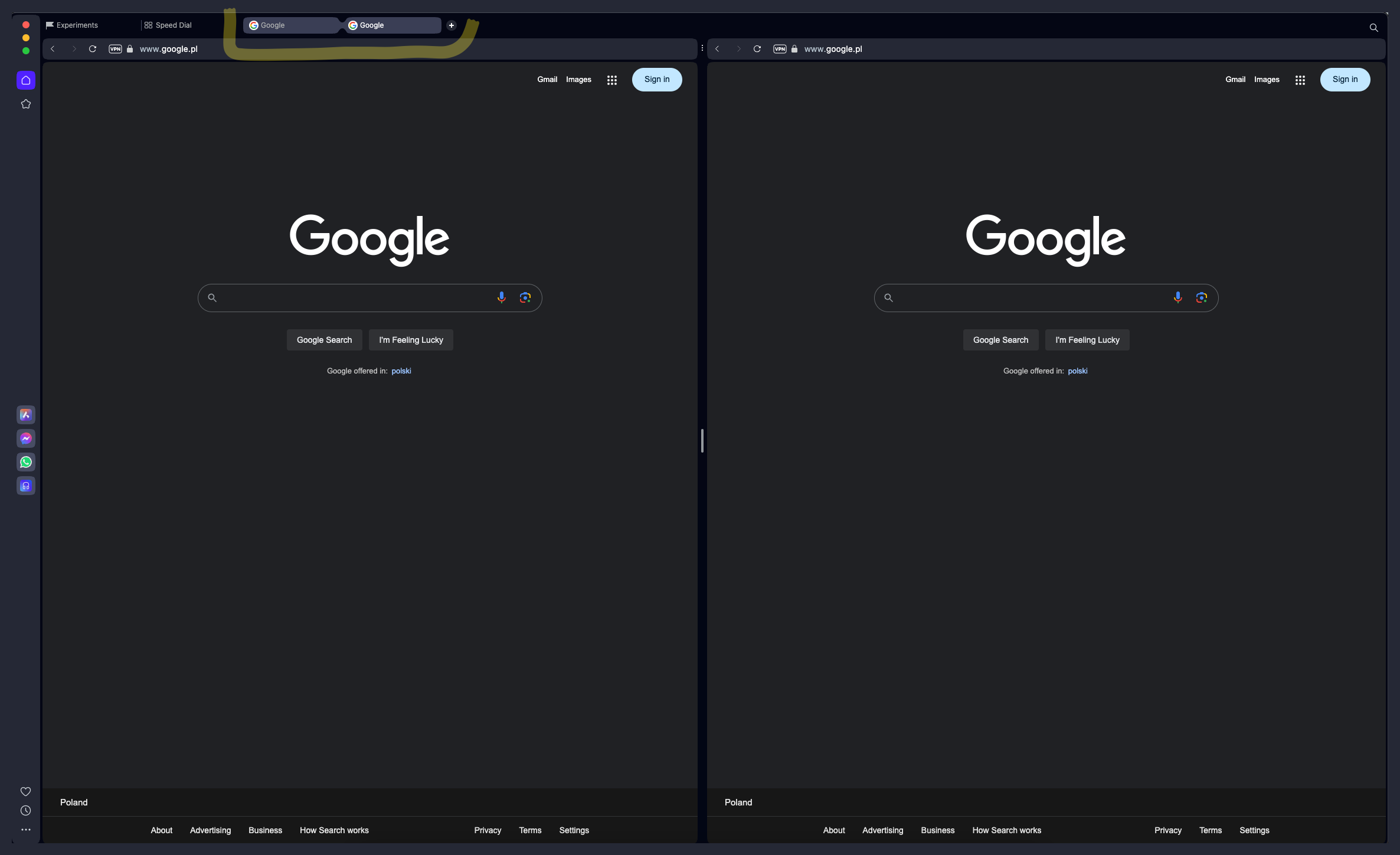Expand split-screen options via vertical dots
Image resolution: width=1400 pixels, height=855 pixels.
tap(702, 47)
